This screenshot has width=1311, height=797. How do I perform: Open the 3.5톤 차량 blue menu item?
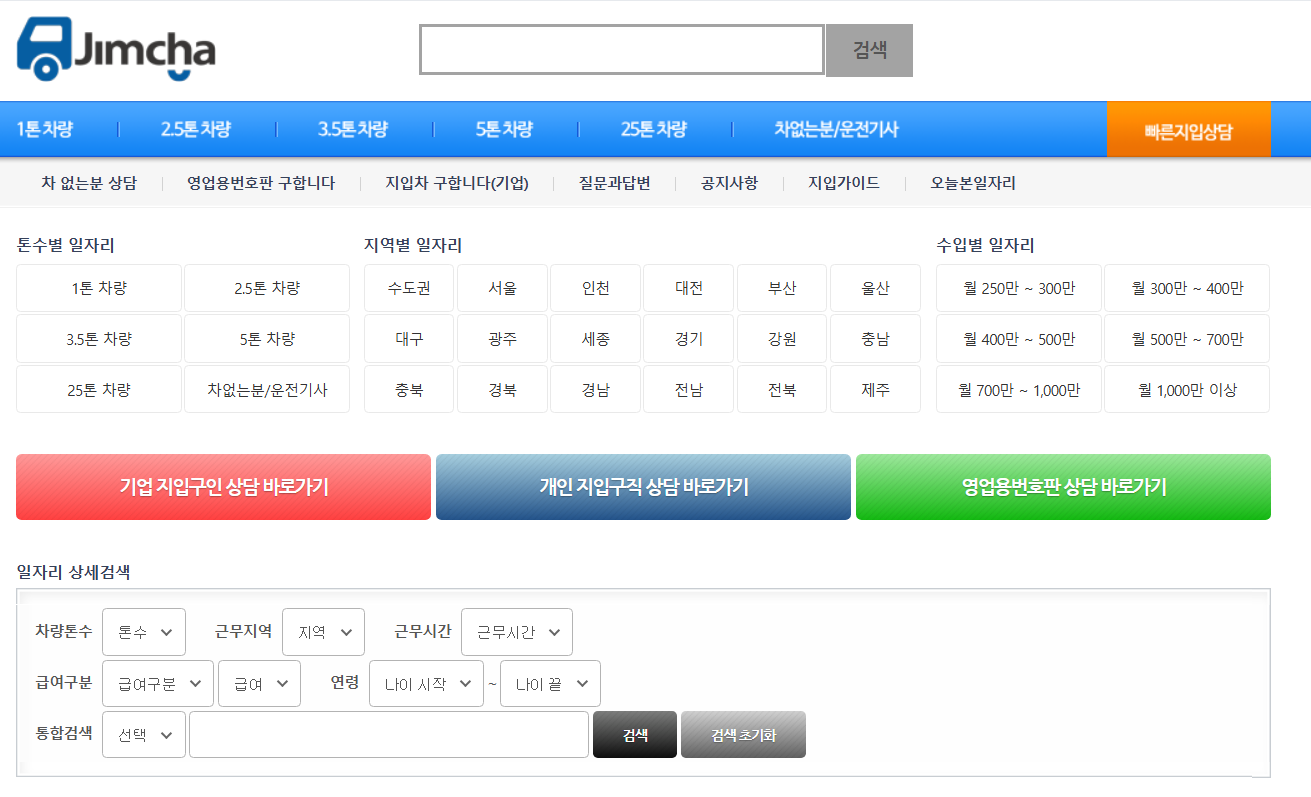pyautogui.click(x=353, y=129)
